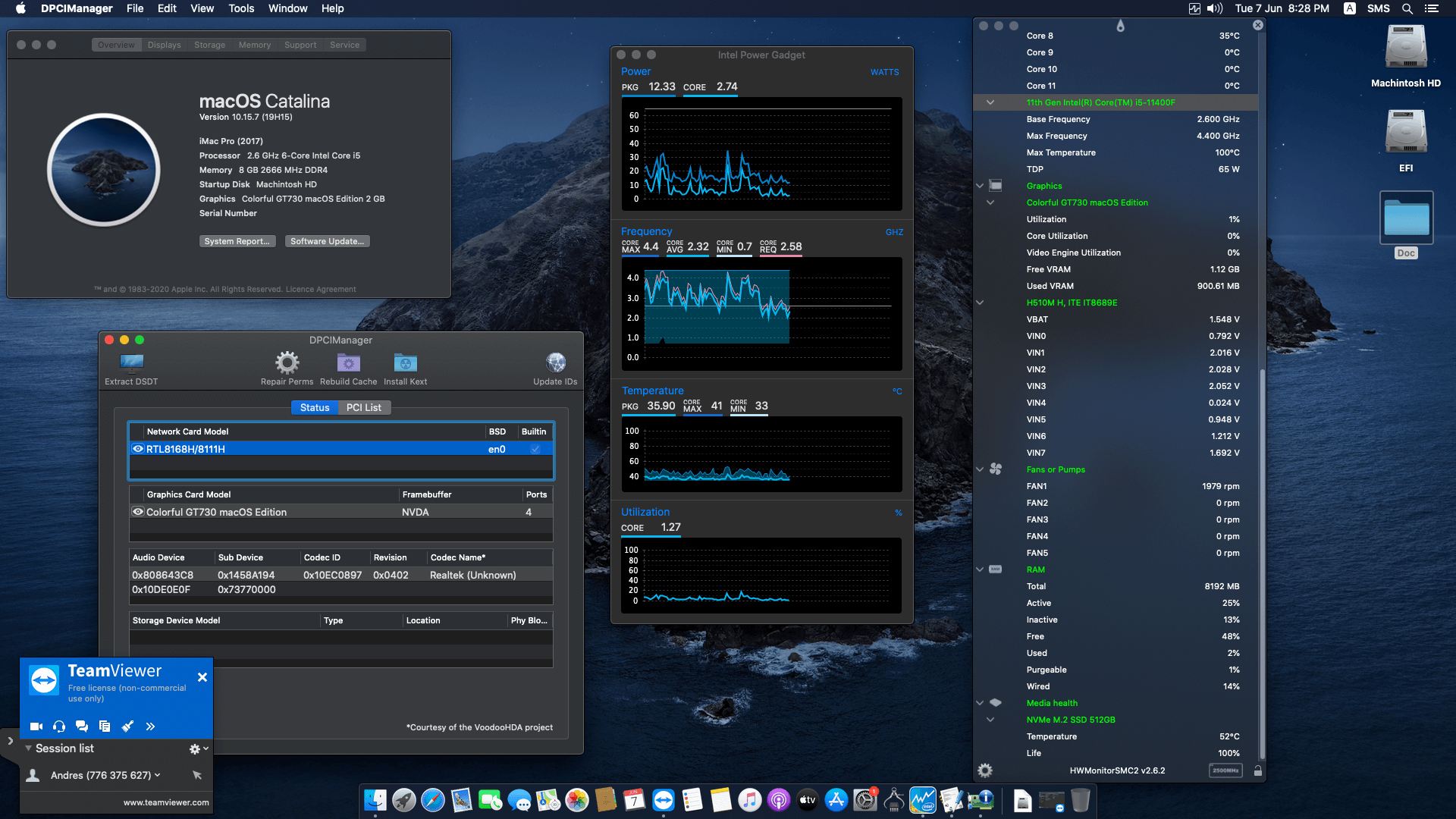
Task: Open Spotlight search in the menu bar
Action: click(x=1407, y=8)
